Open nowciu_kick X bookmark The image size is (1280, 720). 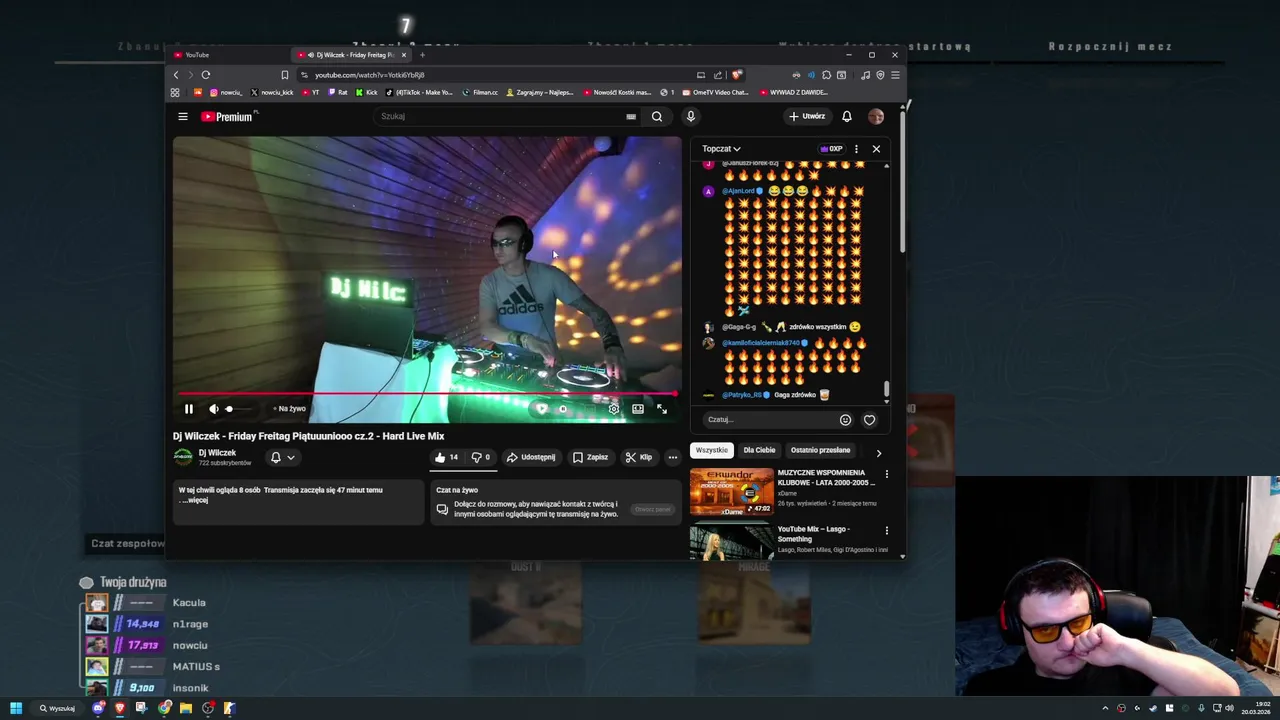click(x=272, y=92)
